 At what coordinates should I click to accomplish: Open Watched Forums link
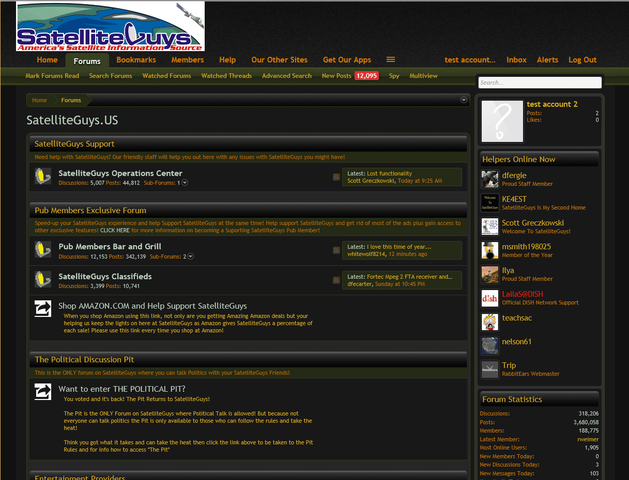(x=166, y=76)
